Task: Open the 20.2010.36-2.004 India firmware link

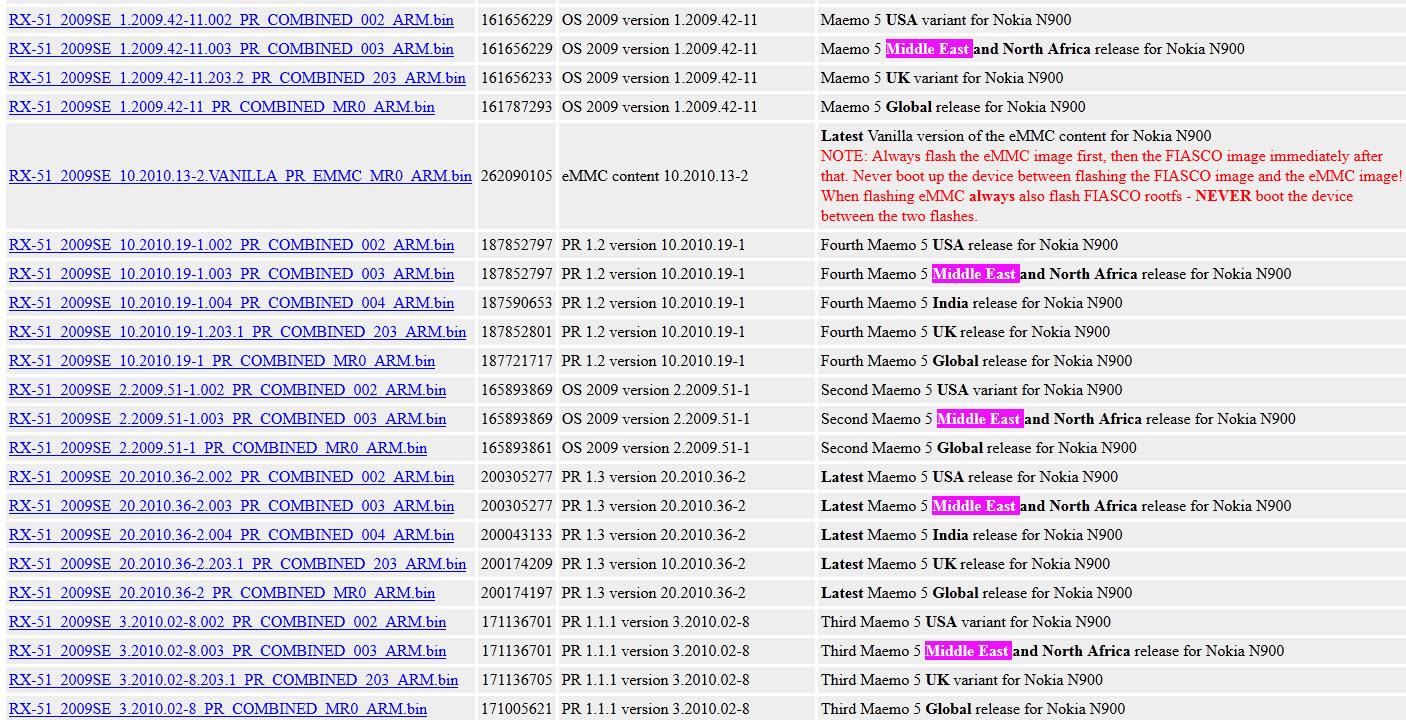Action: click(x=231, y=535)
